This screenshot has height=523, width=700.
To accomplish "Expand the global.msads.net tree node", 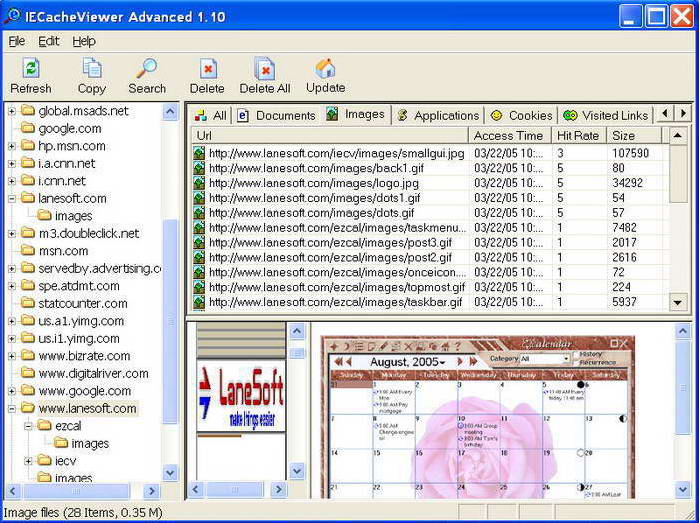I will (12, 111).
